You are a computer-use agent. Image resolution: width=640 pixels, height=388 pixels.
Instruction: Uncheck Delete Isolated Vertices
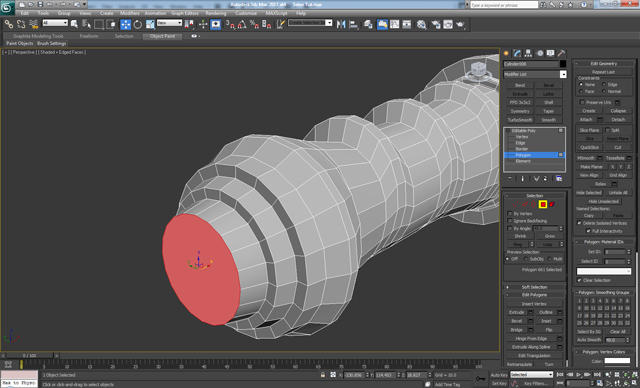pyautogui.click(x=579, y=223)
